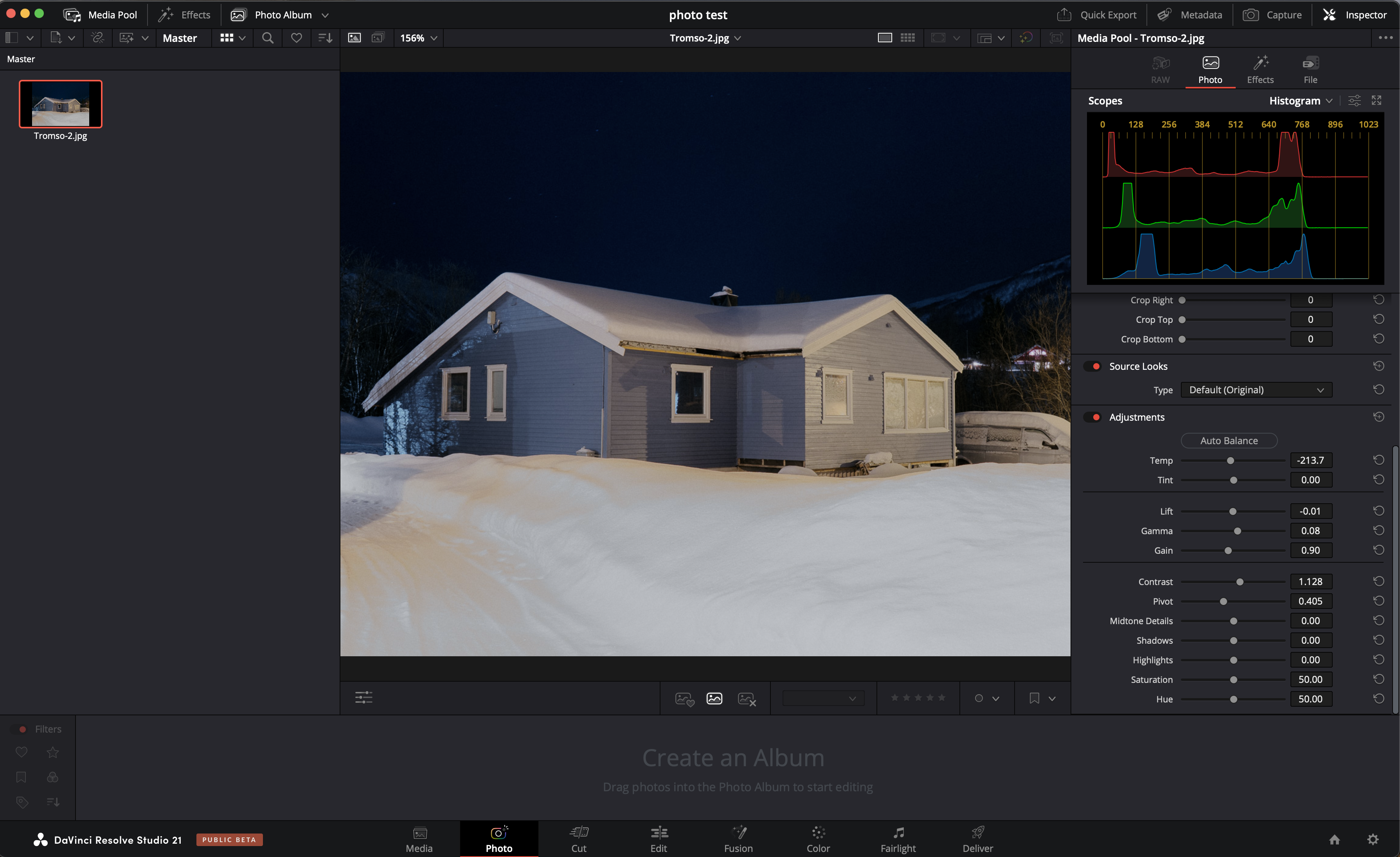Switch to multi-image grid viewer mode
This screenshot has width=1400, height=857.
click(x=908, y=38)
